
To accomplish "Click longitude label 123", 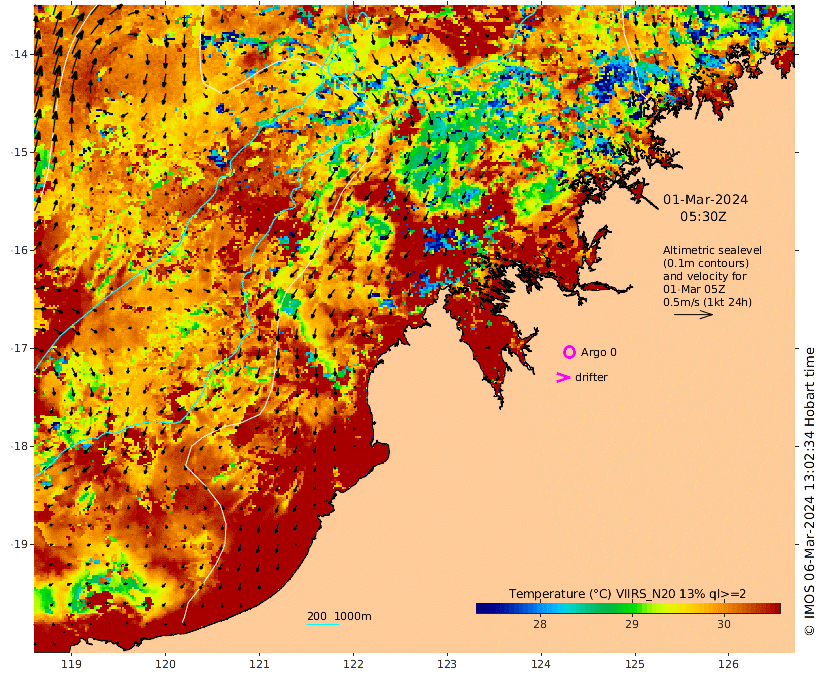I will click(x=447, y=664).
